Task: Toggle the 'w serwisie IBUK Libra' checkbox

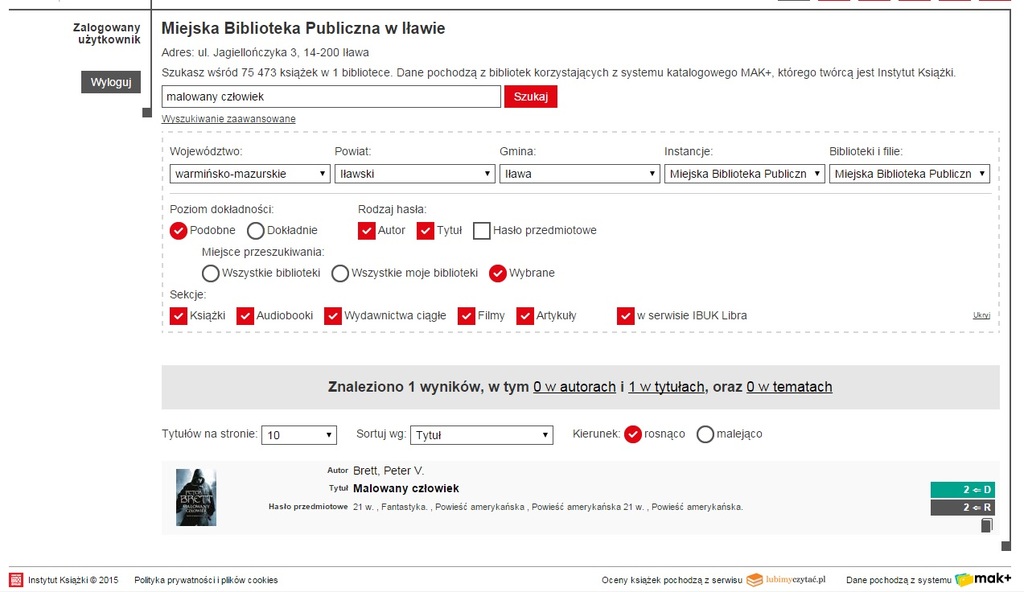Action: 625,316
